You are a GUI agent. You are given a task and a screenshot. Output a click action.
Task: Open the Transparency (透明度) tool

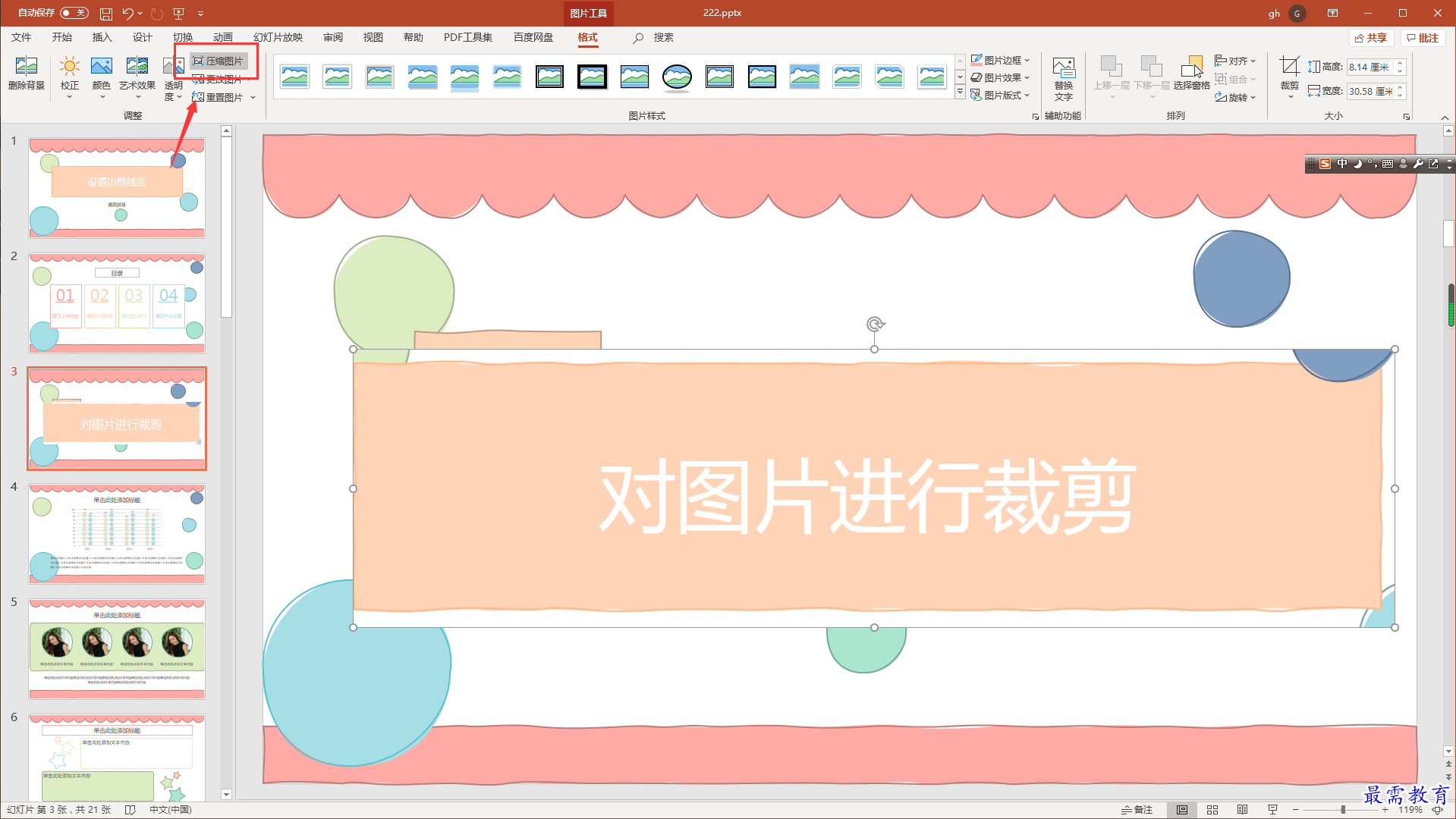tap(174, 79)
